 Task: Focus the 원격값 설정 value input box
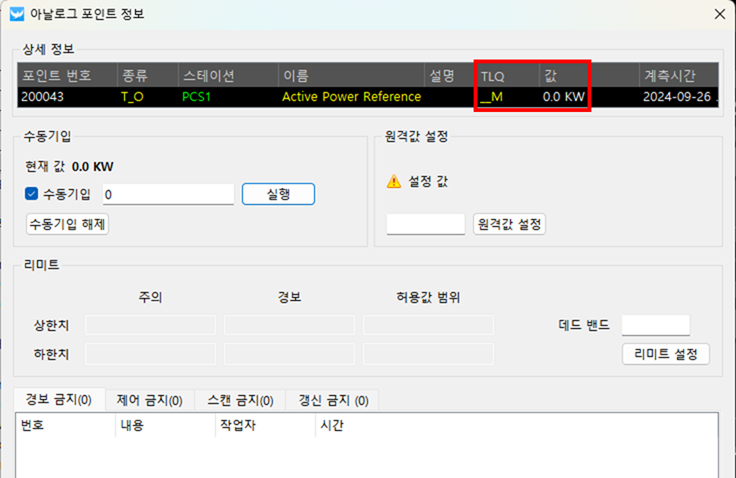(425, 224)
